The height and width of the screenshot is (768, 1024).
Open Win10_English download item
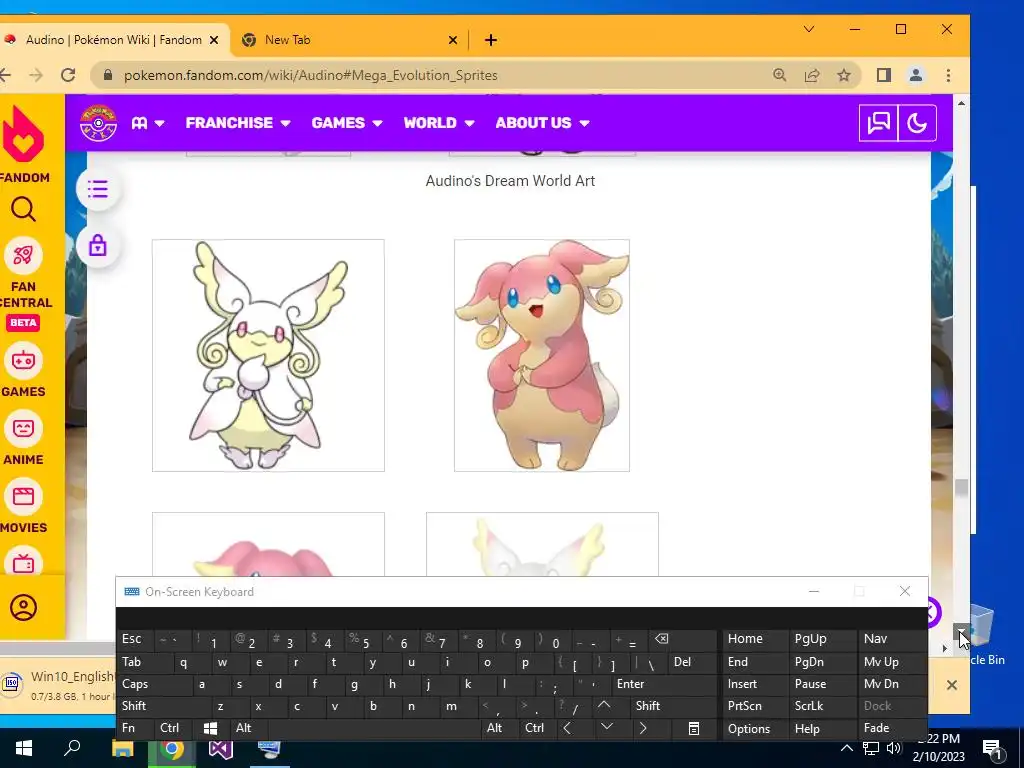click(x=59, y=684)
